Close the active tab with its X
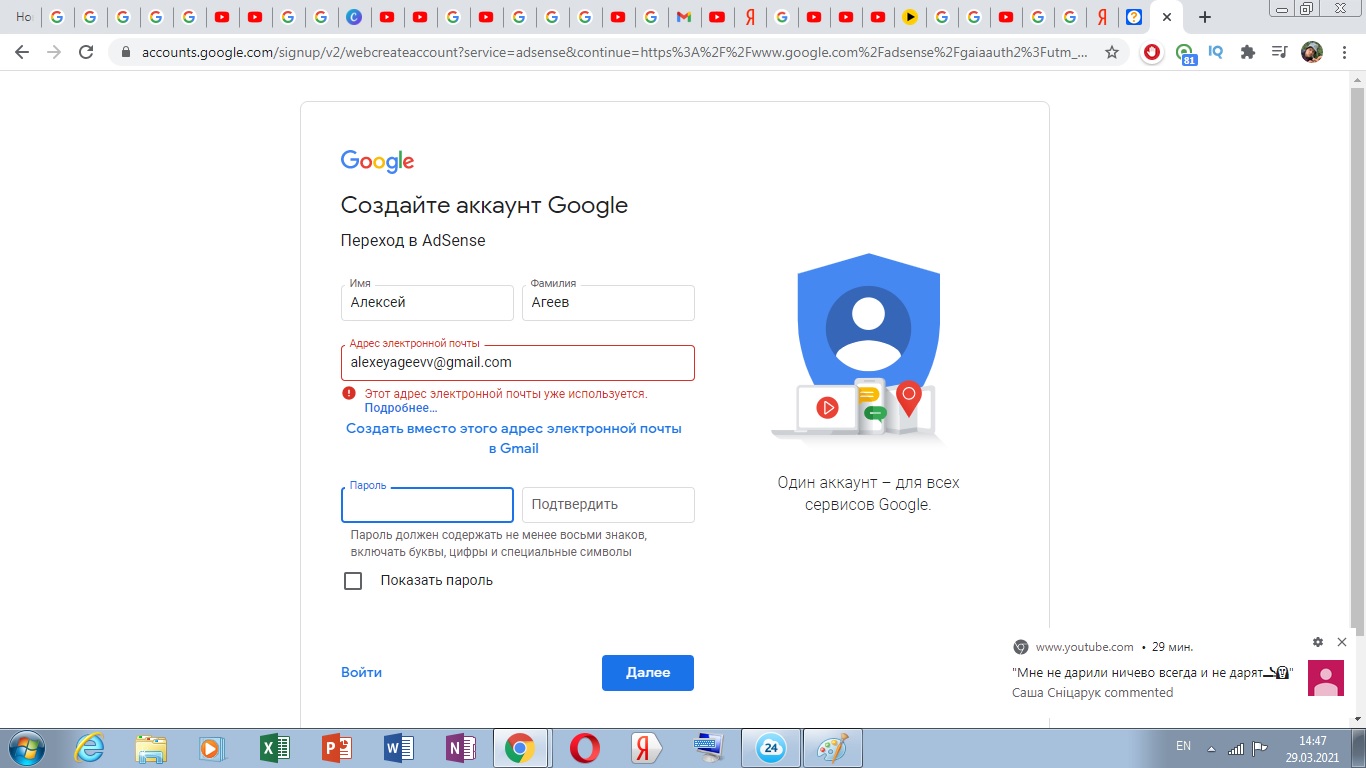The image size is (1366, 768). tap(1166, 17)
